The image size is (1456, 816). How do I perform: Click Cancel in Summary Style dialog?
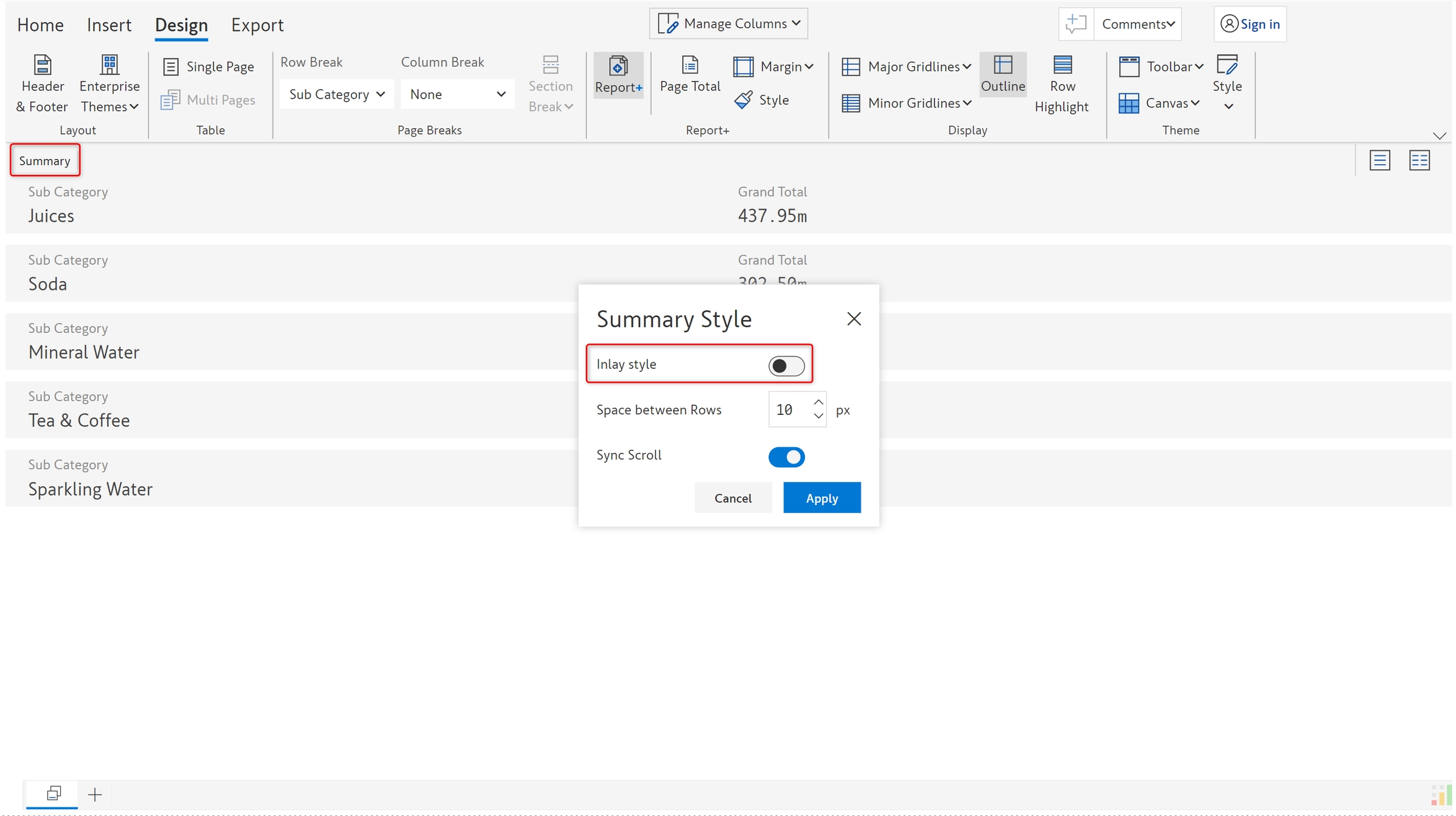pyautogui.click(x=732, y=498)
